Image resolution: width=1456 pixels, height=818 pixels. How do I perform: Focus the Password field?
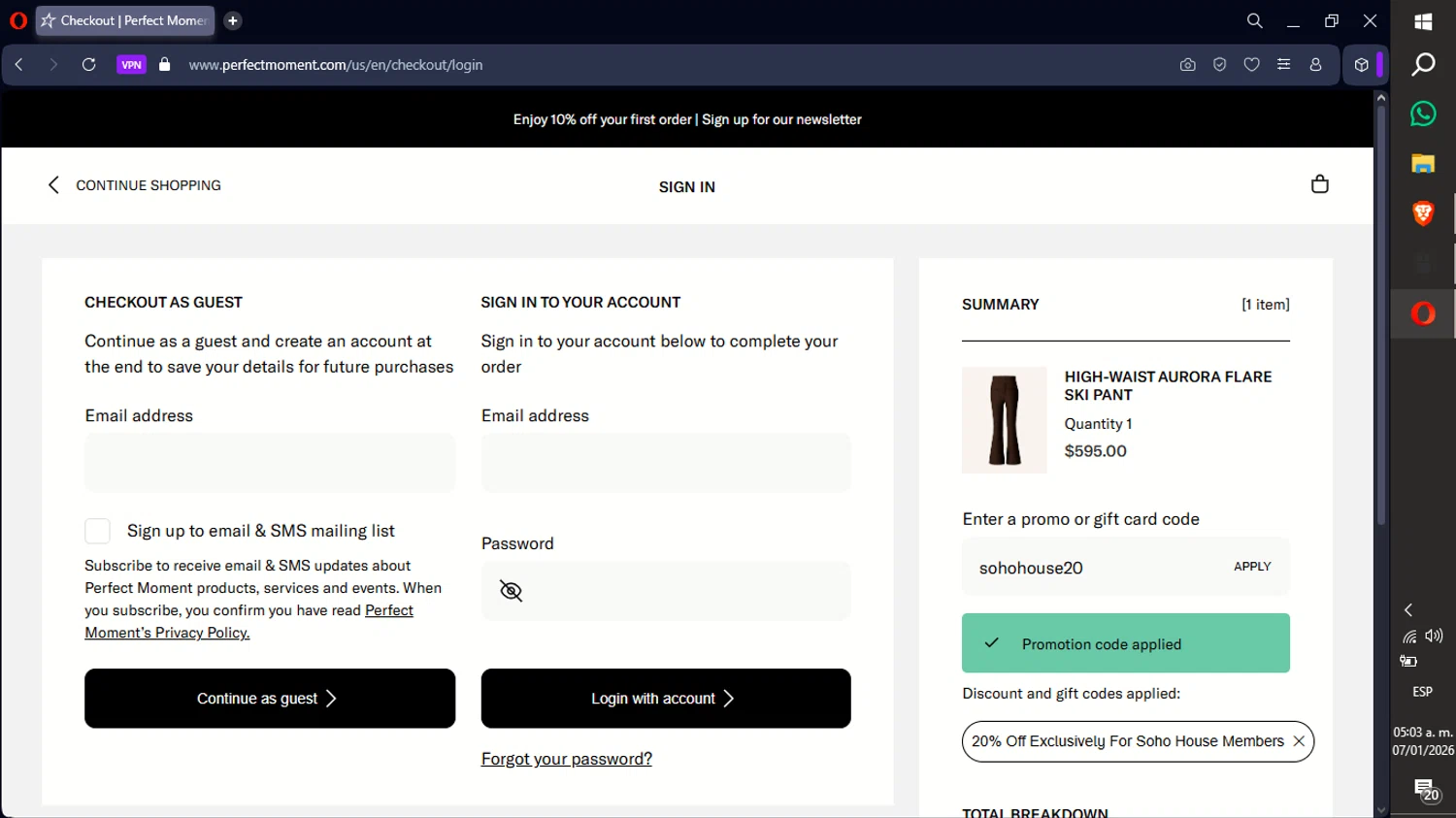coord(666,591)
